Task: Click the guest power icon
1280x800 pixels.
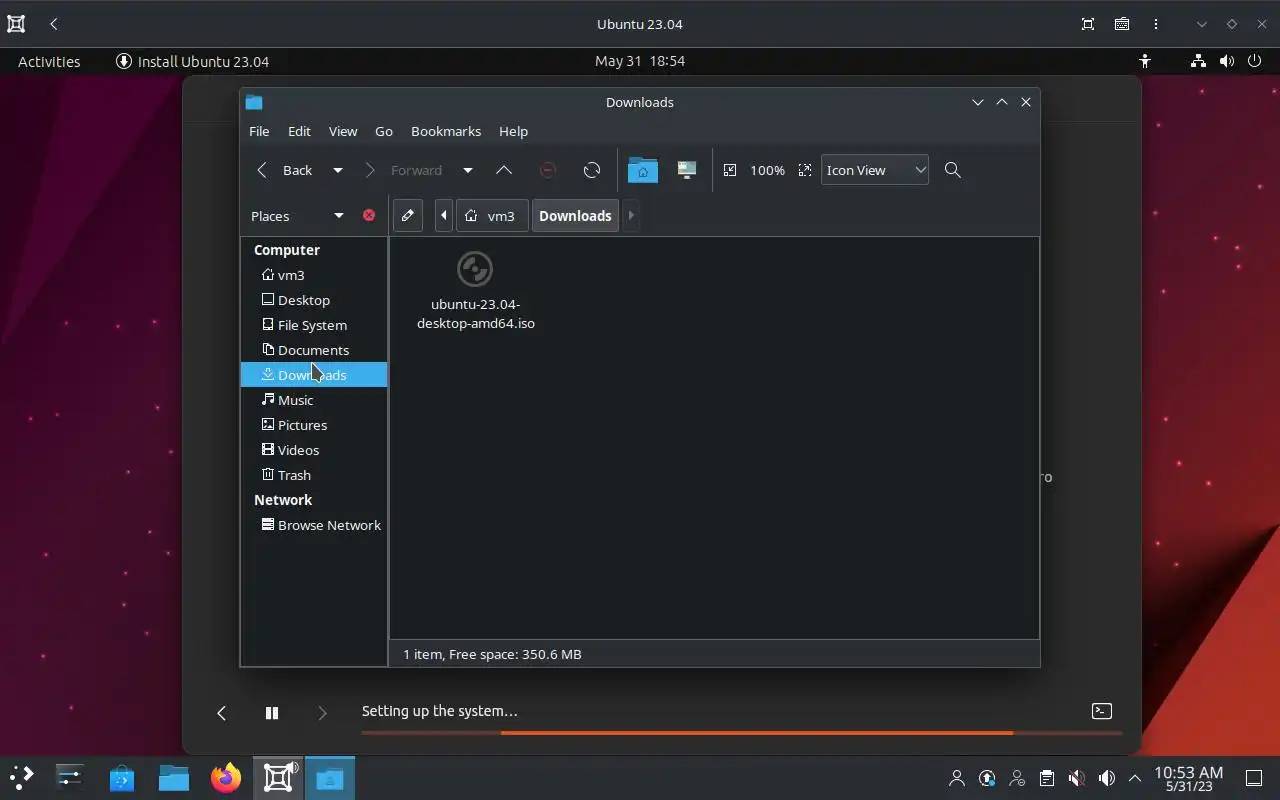Action: [x=1255, y=61]
